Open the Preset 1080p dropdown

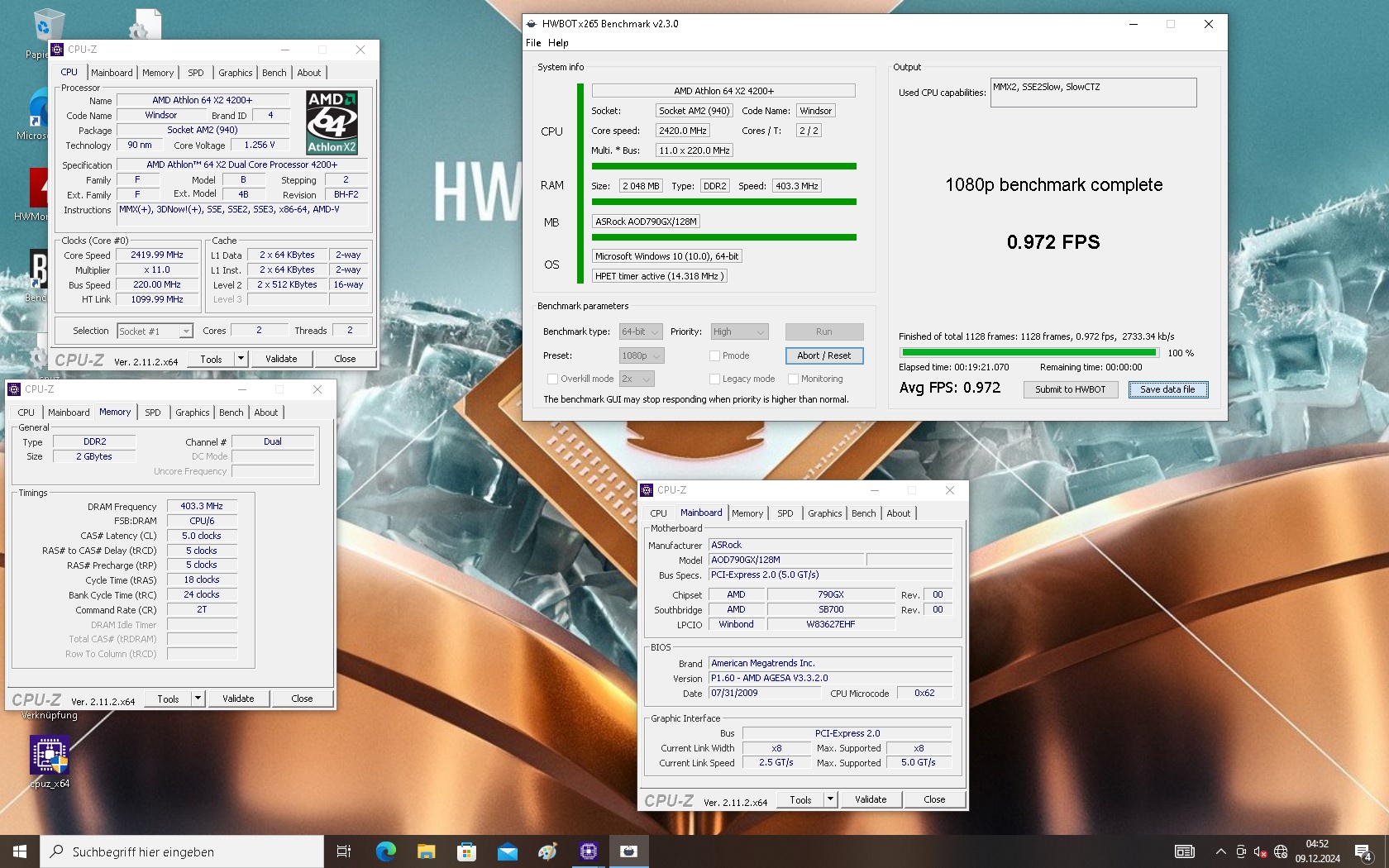point(642,355)
